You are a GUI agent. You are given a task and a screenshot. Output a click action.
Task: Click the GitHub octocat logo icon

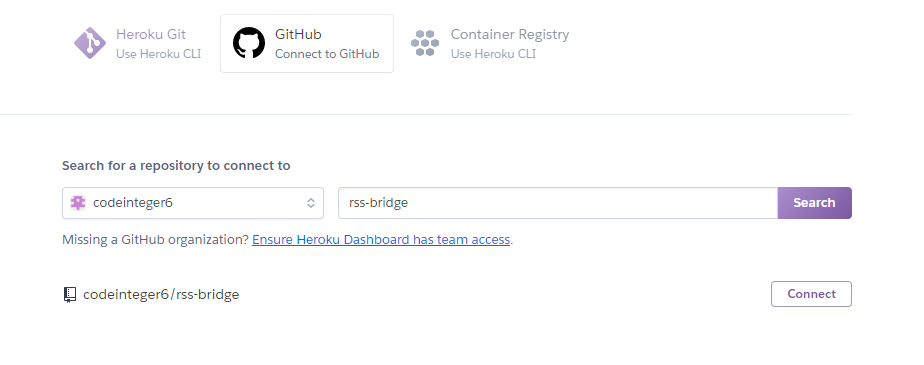tap(249, 43)
